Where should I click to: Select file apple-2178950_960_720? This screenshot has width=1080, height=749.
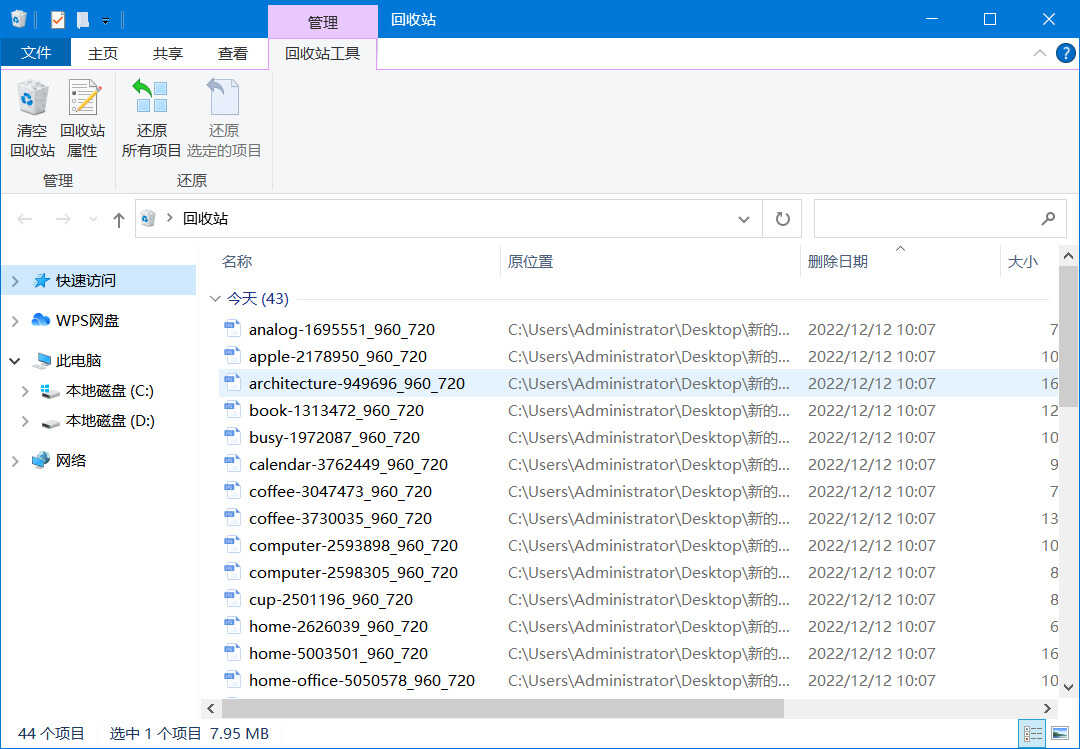(x=338, y=356)
